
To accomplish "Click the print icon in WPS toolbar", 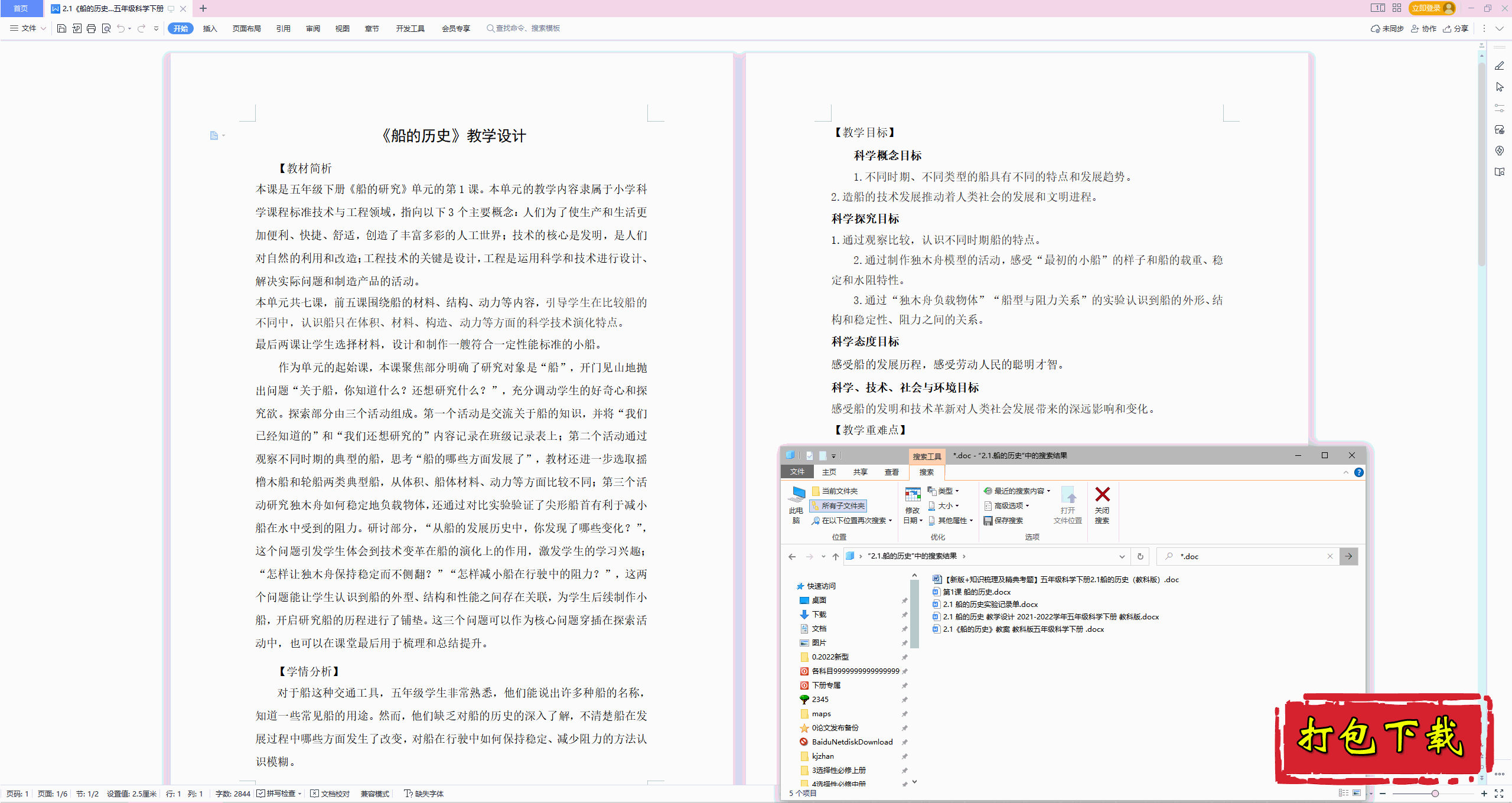I will coord(91,28).
